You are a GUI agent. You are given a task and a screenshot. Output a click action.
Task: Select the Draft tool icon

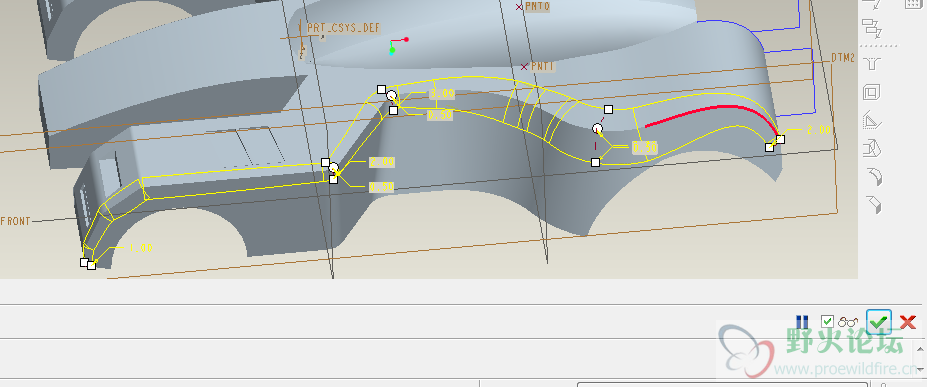point(872,148)
